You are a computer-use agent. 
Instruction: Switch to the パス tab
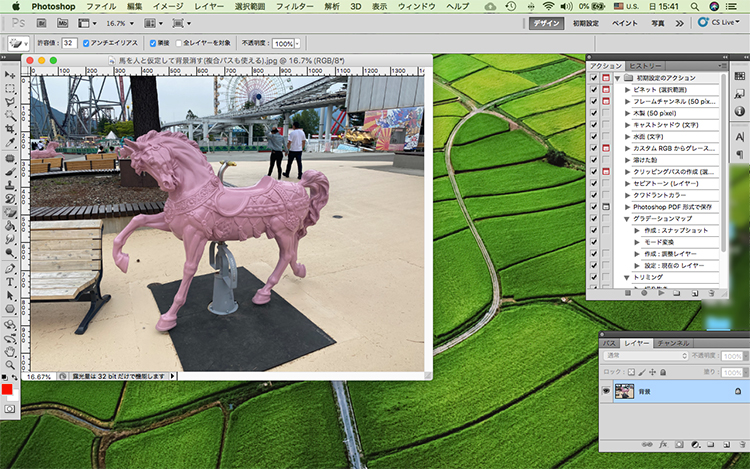tap(609, 343)
